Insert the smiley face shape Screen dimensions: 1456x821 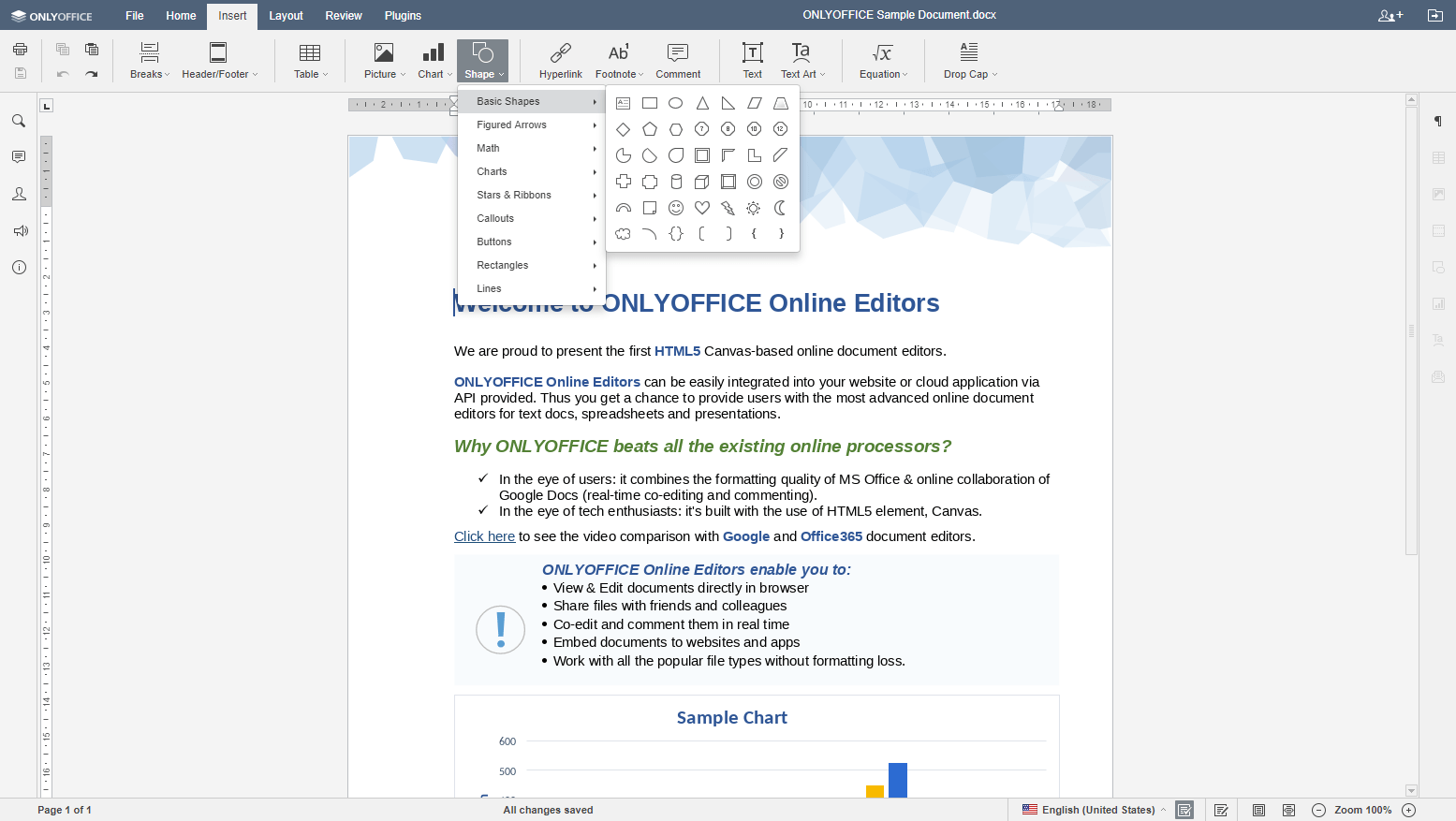(676, 208)
